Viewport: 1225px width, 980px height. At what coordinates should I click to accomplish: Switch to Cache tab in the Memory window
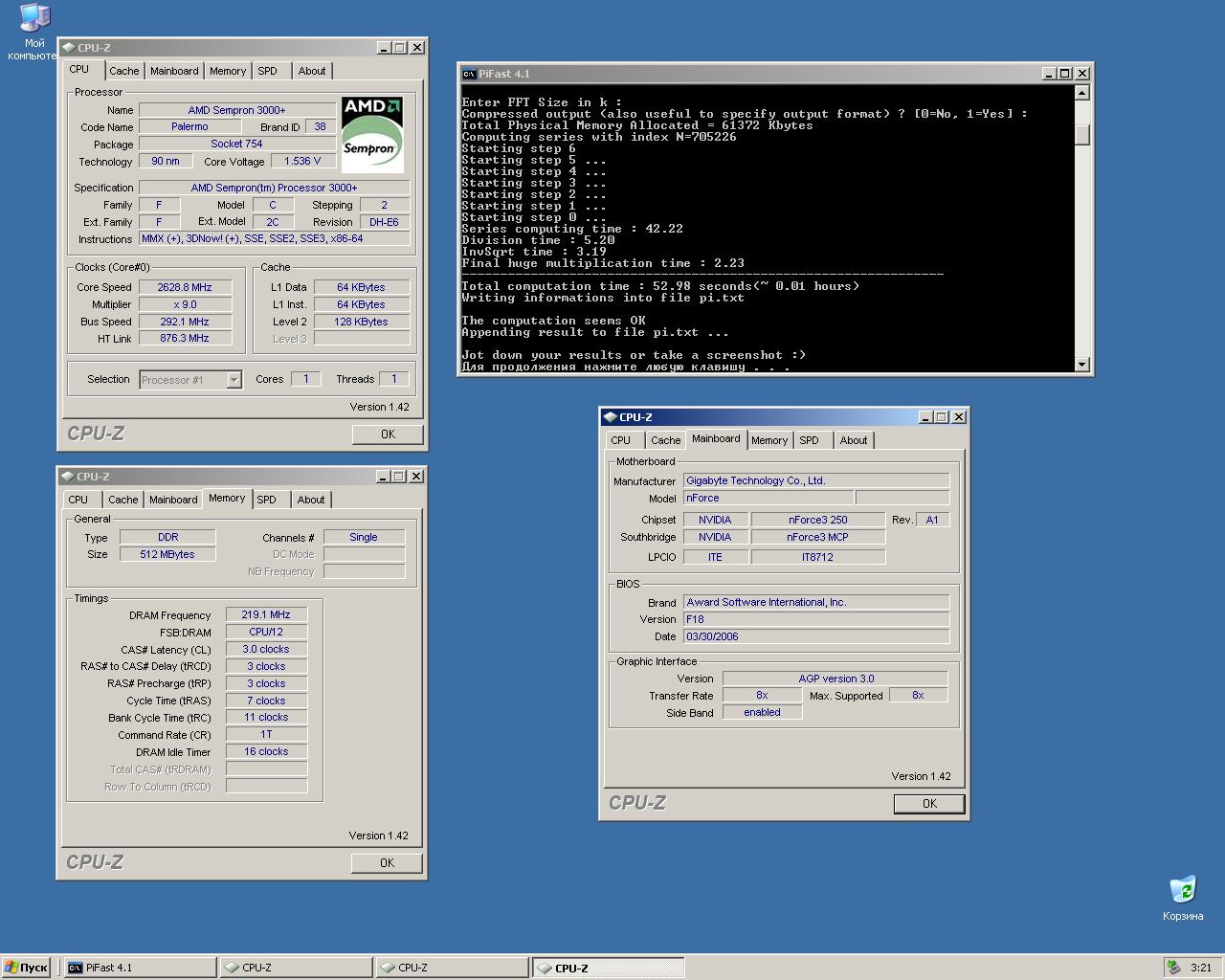coord(122,500)
